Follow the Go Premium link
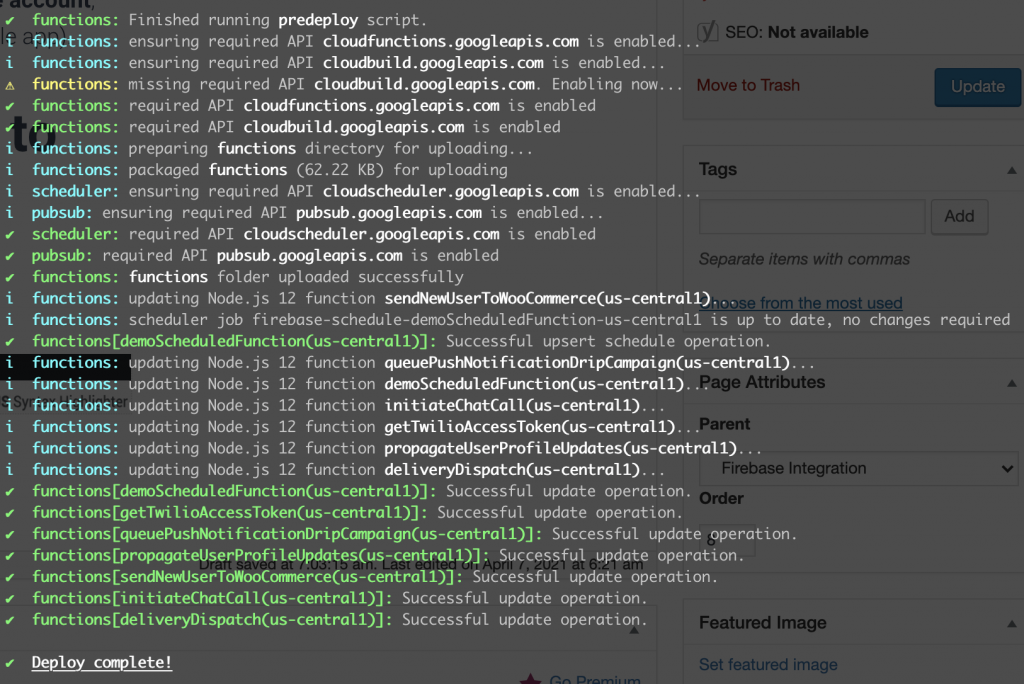This screenshot has height=684, width=1024. click(x=595, y=680)
